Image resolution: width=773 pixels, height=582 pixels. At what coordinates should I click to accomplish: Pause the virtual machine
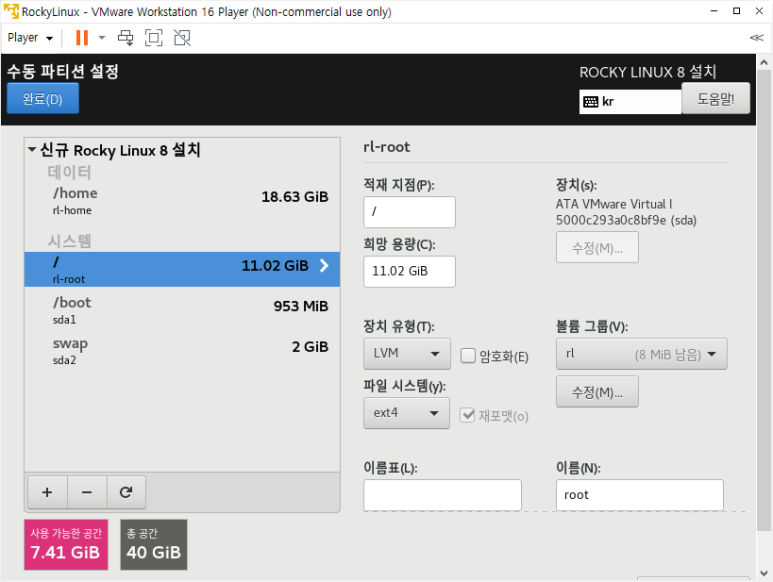pyautogui.click(x=82, y=38)
